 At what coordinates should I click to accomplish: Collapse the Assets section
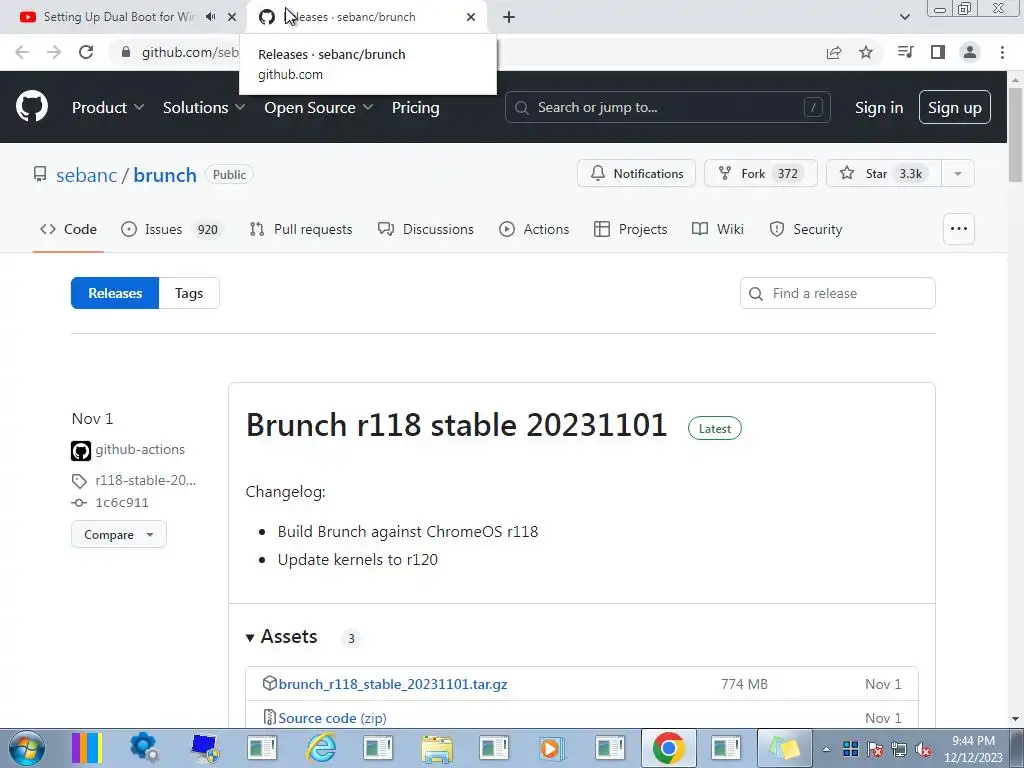pyautogui.click(x=282, y=637)
